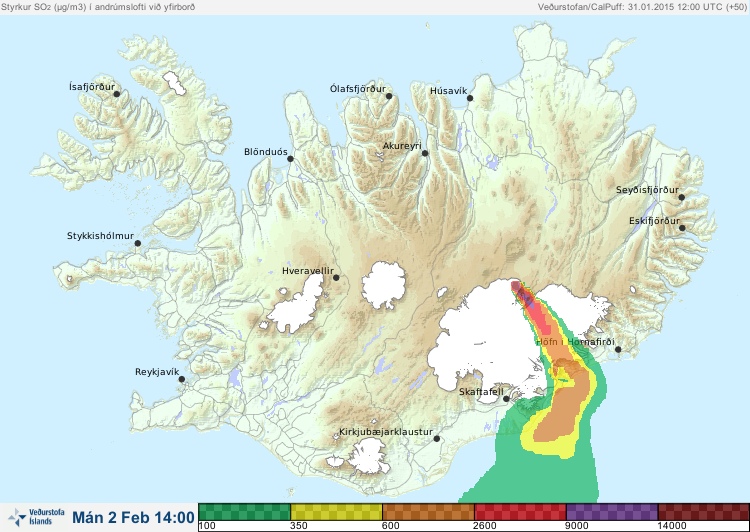Viewport: 750px width, 532px height.
Task: Click the Akureyri town marker
Action: (425, 153)
